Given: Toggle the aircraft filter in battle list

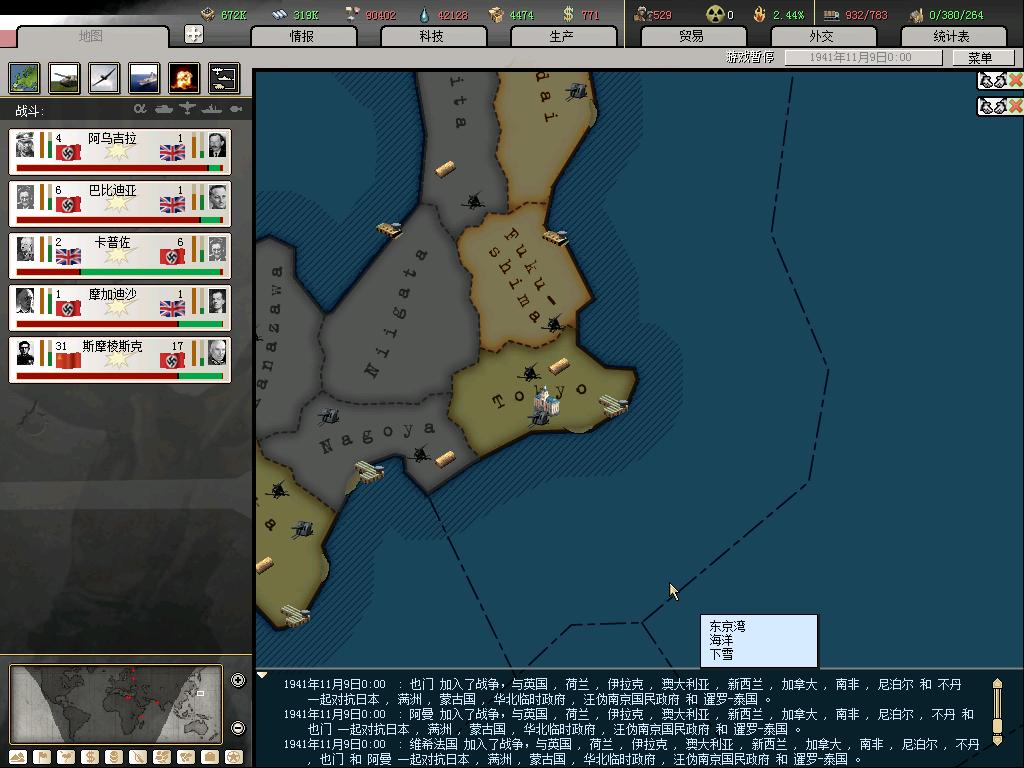Looking at the screenshot, I should click(188, 109).
